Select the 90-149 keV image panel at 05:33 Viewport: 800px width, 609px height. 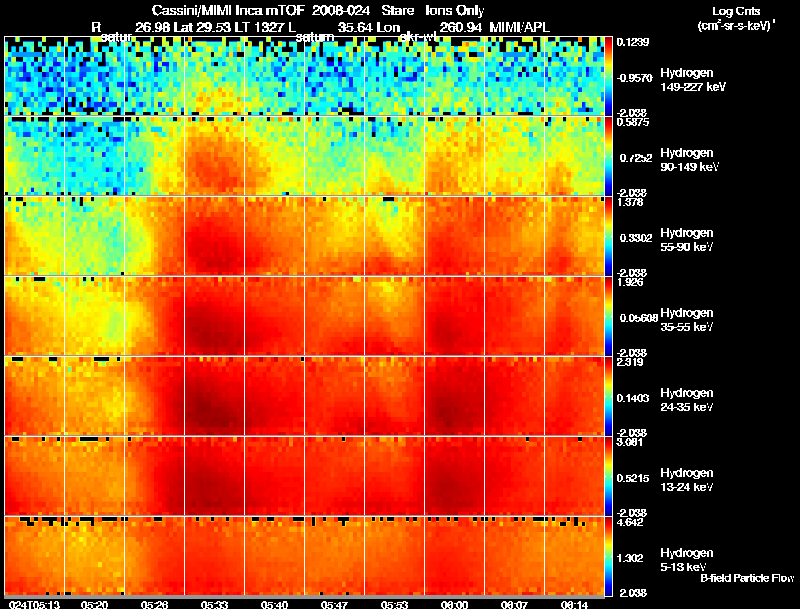click(x=214, y=156)
